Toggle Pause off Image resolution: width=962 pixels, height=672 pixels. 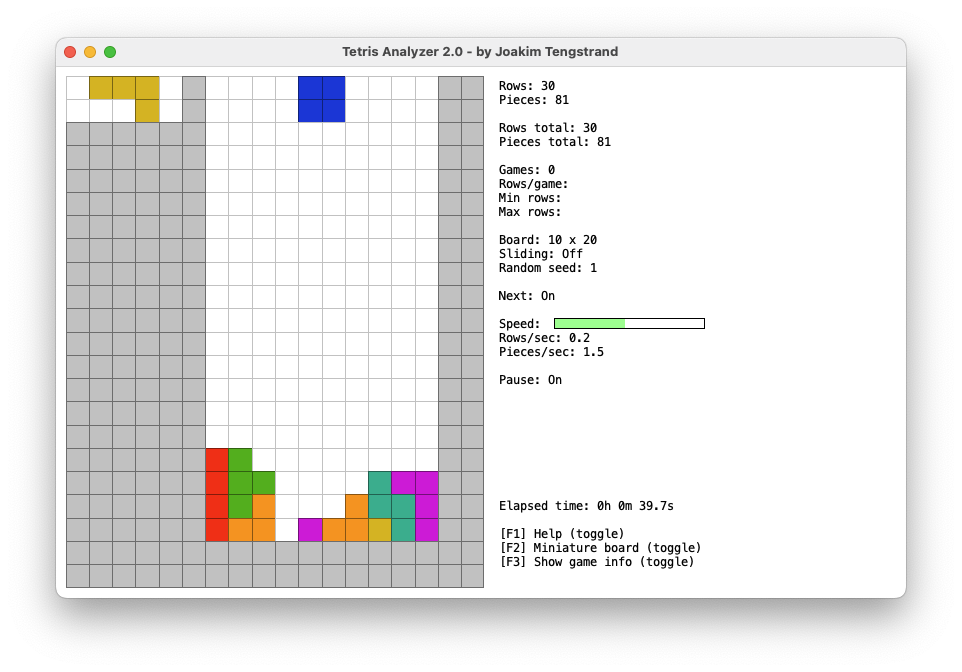click(x=529, y=379)
